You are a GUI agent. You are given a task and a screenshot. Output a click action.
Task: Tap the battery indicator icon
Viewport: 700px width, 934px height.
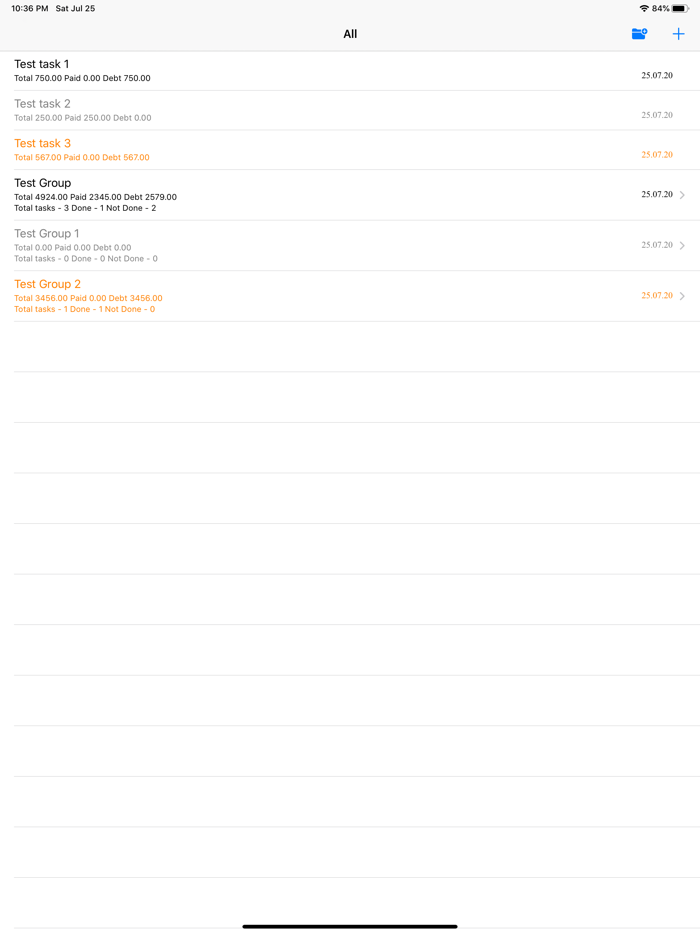pos(680,8)
